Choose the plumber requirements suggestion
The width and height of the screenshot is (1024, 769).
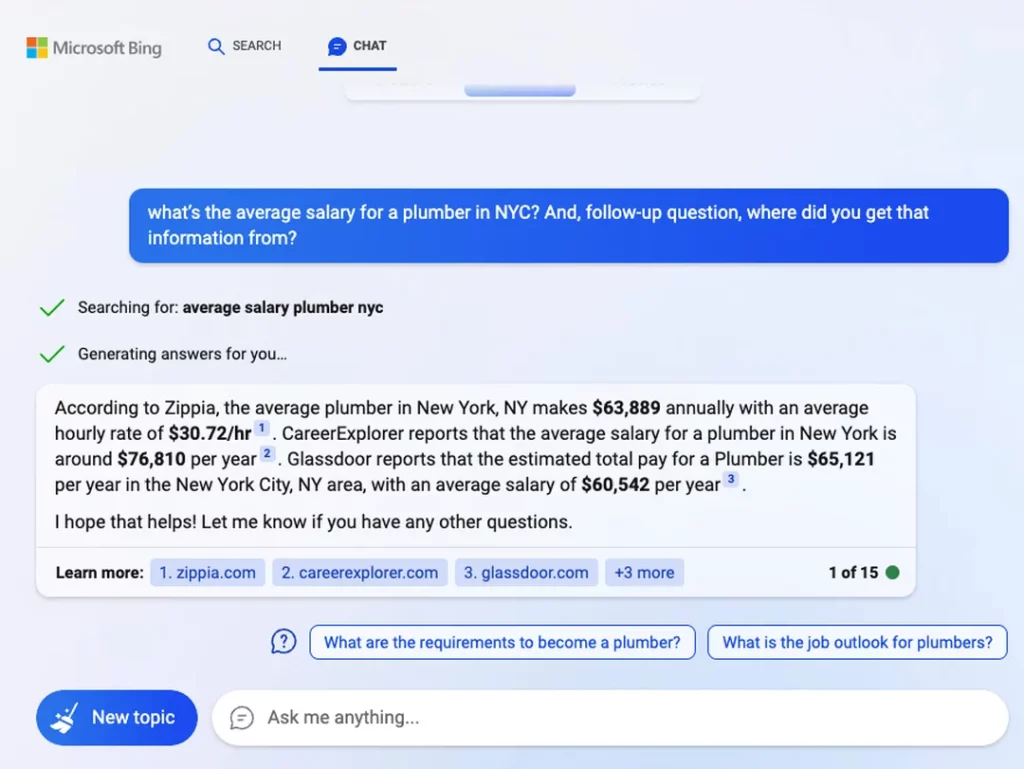[502, 642]
